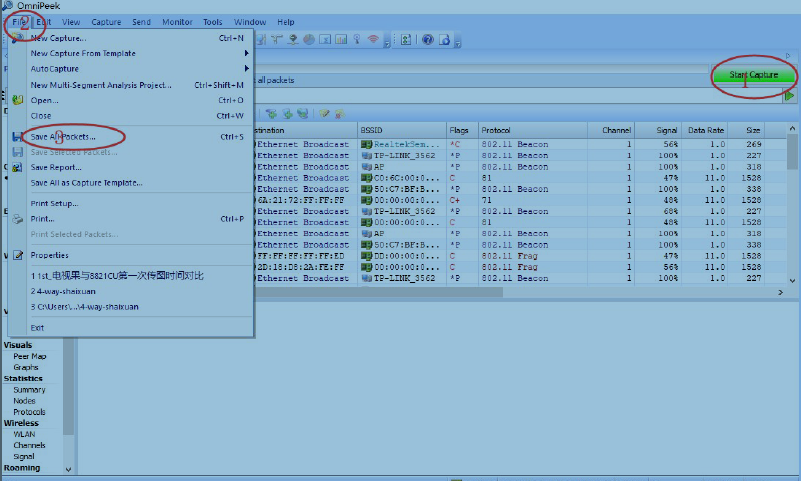Viewport: 801px width, 481px height.
Task: Click the Open folder icon in menu
Action: (x=18, y=100)
